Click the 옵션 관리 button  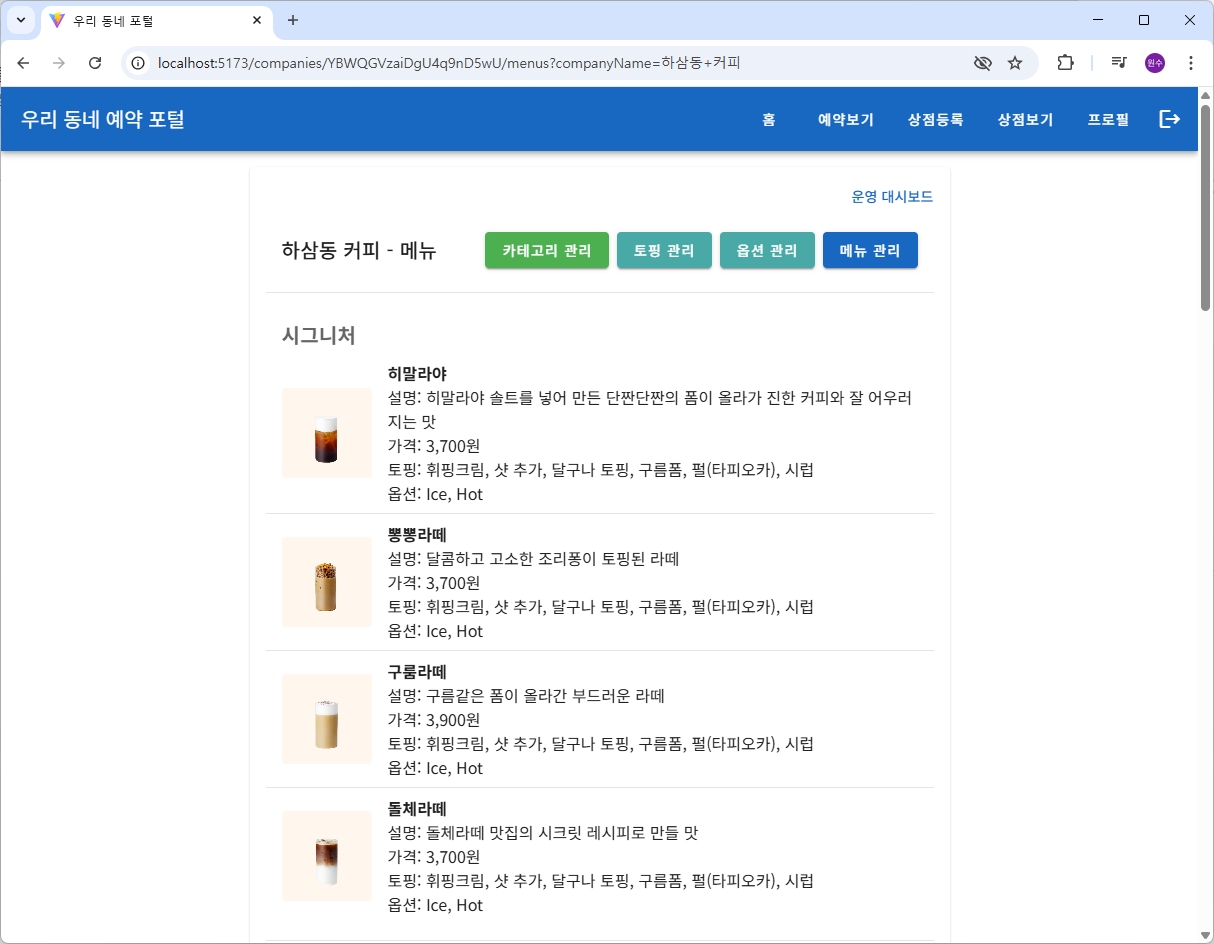(x=767, y=251)
